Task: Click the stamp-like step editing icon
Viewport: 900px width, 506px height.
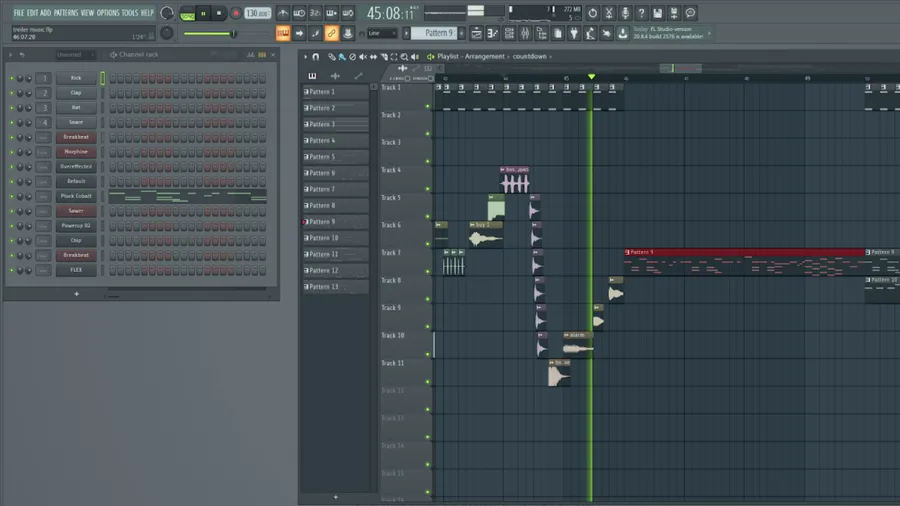Action: coord(348,33)
